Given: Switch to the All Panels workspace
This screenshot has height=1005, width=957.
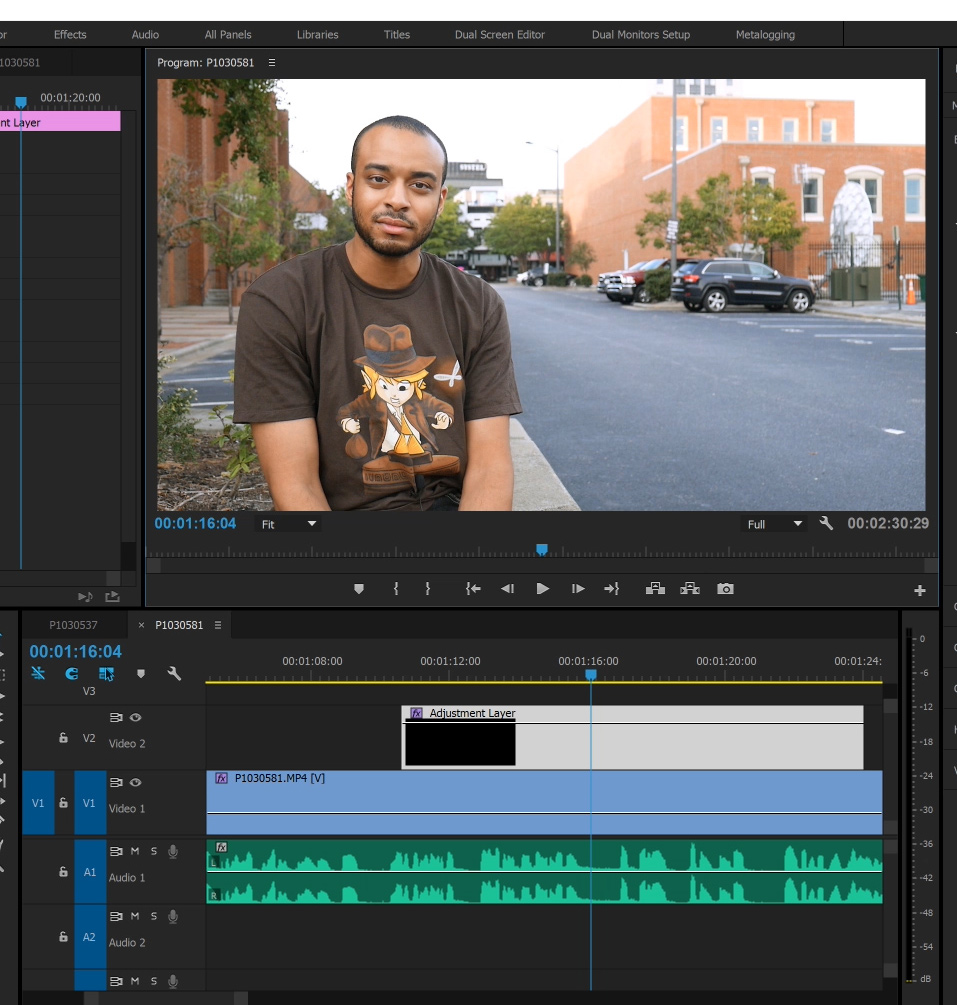Looking at the screenshot, I should [x=228, y=35].
